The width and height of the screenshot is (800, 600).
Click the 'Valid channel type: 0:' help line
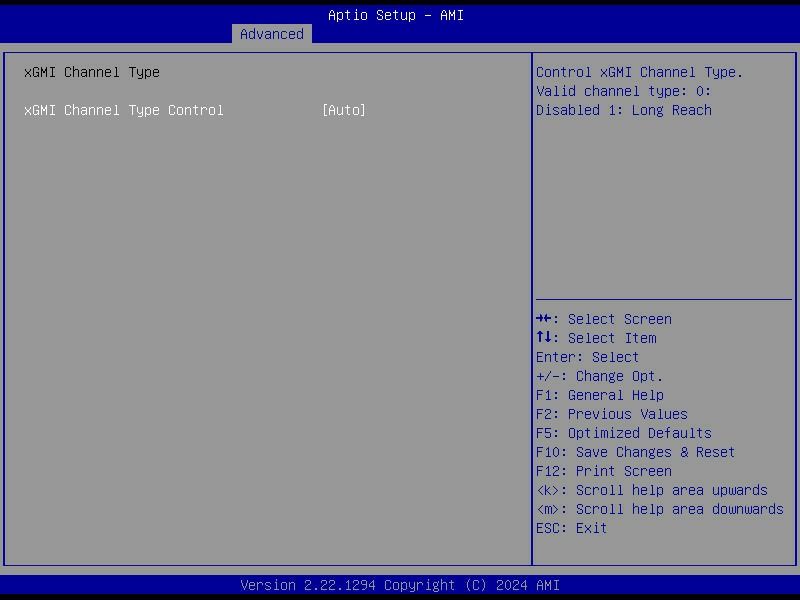point(623,91)
